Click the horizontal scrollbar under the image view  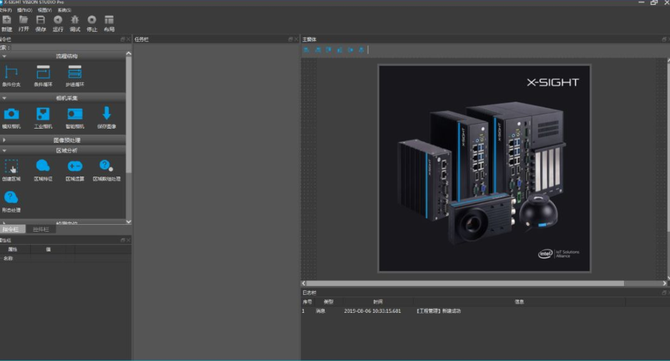[x=465, y=283]
